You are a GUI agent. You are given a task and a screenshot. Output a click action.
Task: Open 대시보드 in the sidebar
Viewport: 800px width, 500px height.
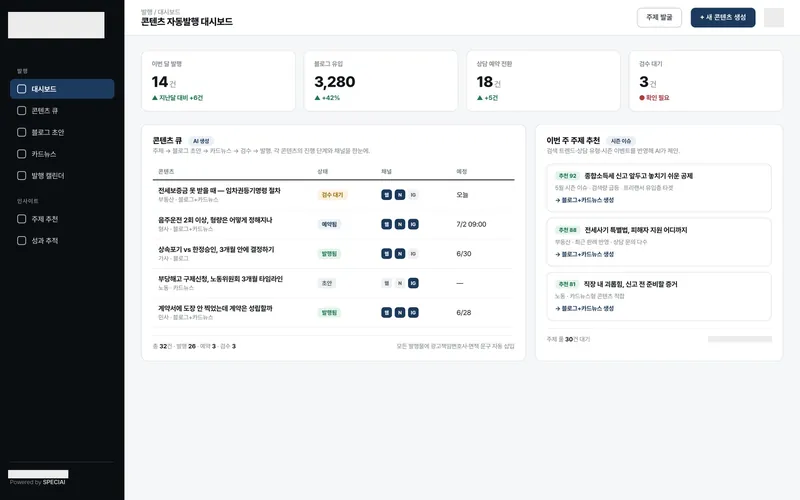[x=62, y=89]
